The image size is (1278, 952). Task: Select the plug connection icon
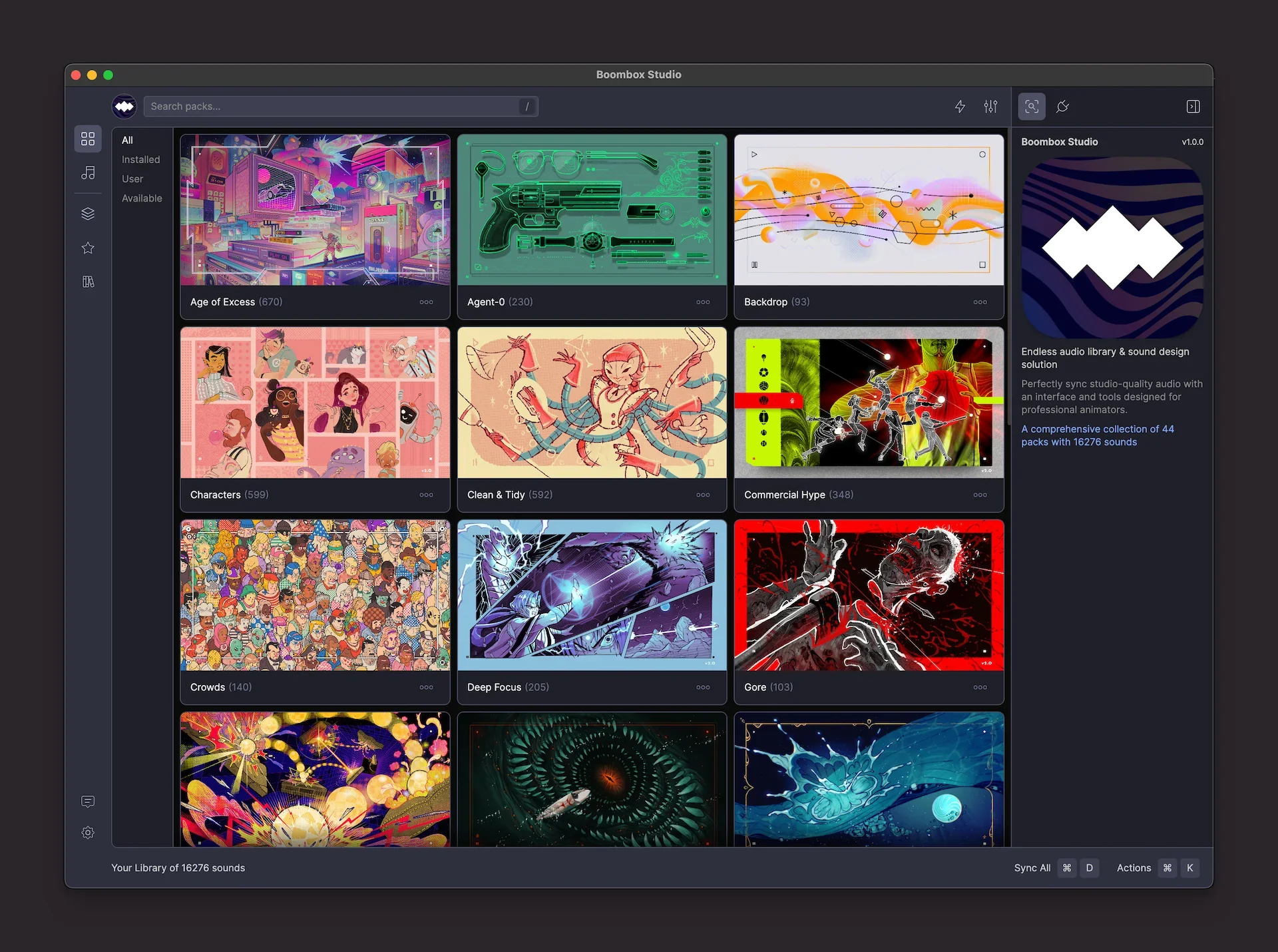point(1062,107)
